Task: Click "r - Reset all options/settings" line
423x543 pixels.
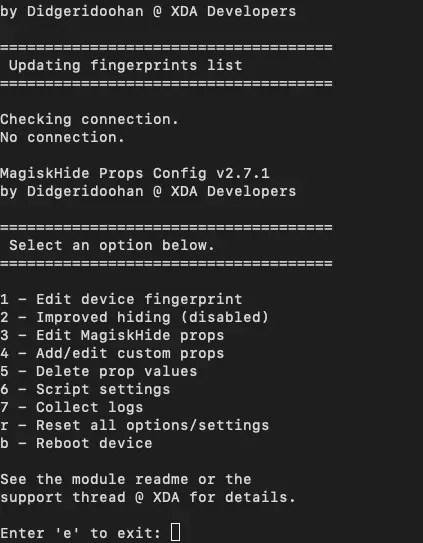Action: coord(135,426)
